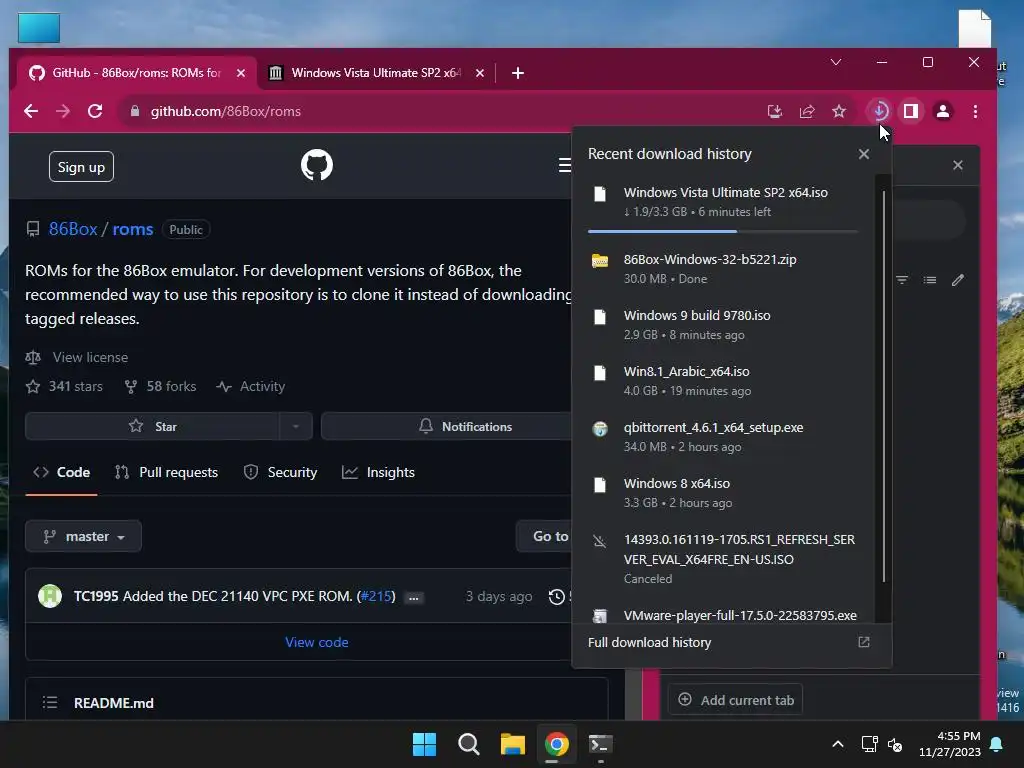1024x768 pixels.
Task: Open Star button dropdown arrow
Action: 296,426
